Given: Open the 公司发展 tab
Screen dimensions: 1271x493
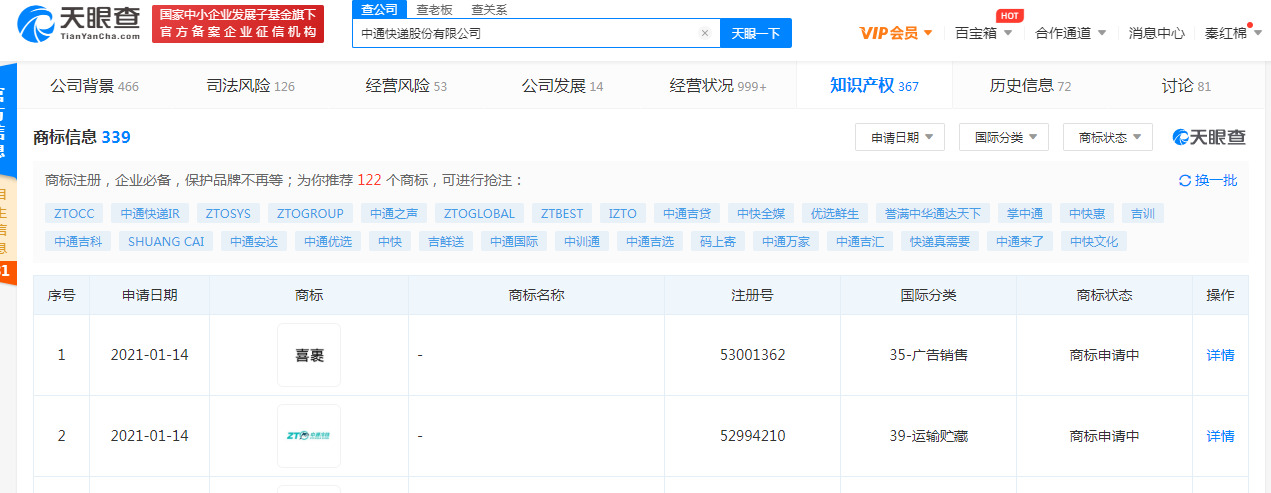Looking at the screenshot, I should tap(562, 86).
